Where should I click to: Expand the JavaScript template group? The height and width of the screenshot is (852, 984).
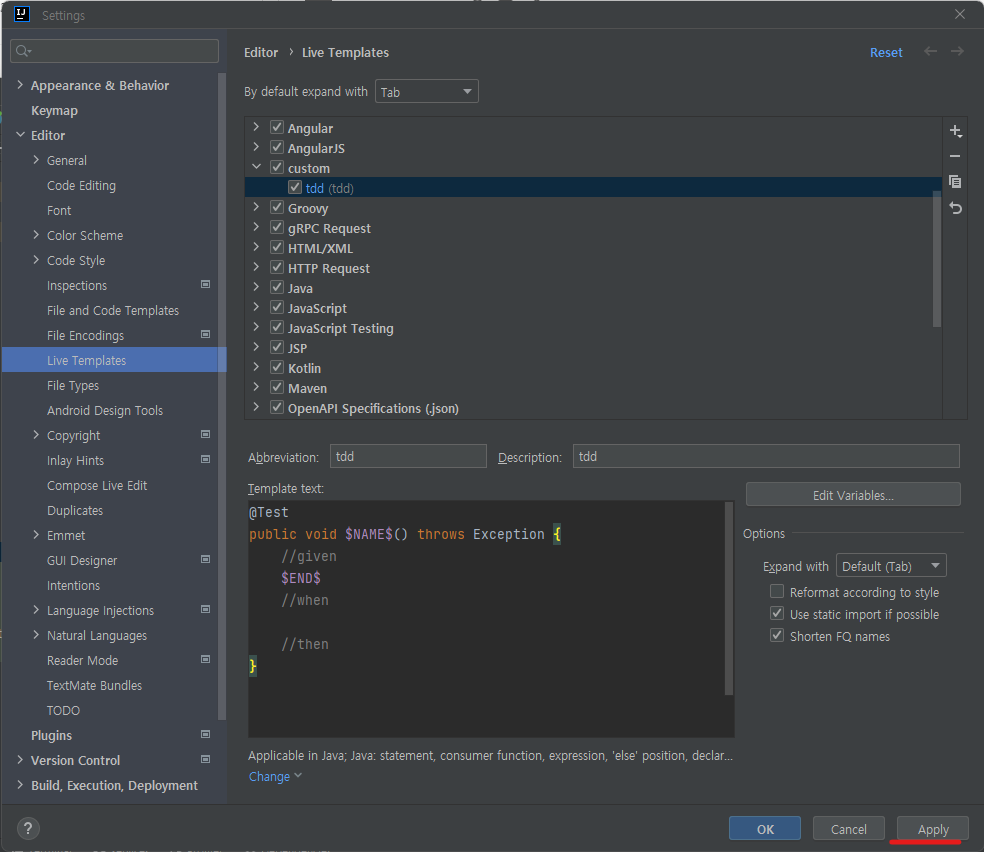(256, 307)
